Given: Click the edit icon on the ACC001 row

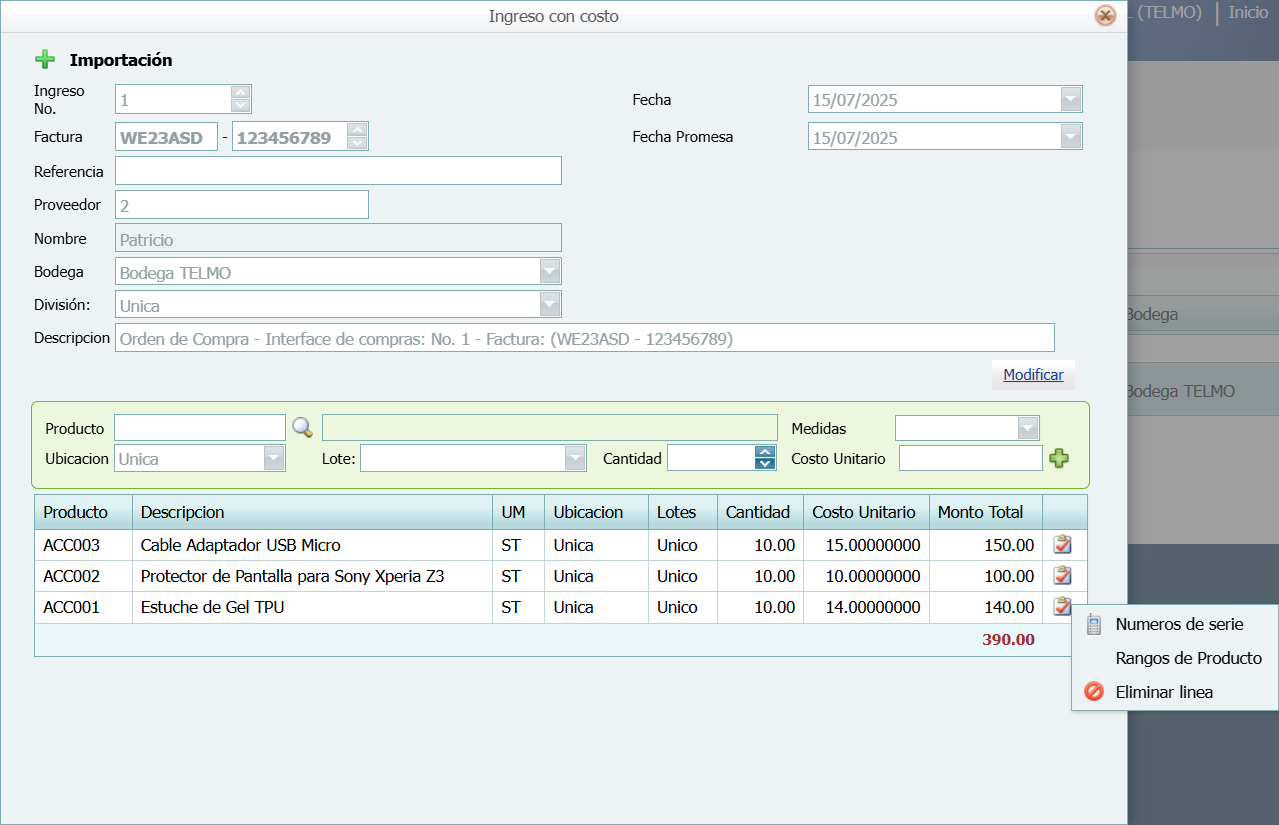Looking at the screenshot, I should click(x=1062, y=606).
